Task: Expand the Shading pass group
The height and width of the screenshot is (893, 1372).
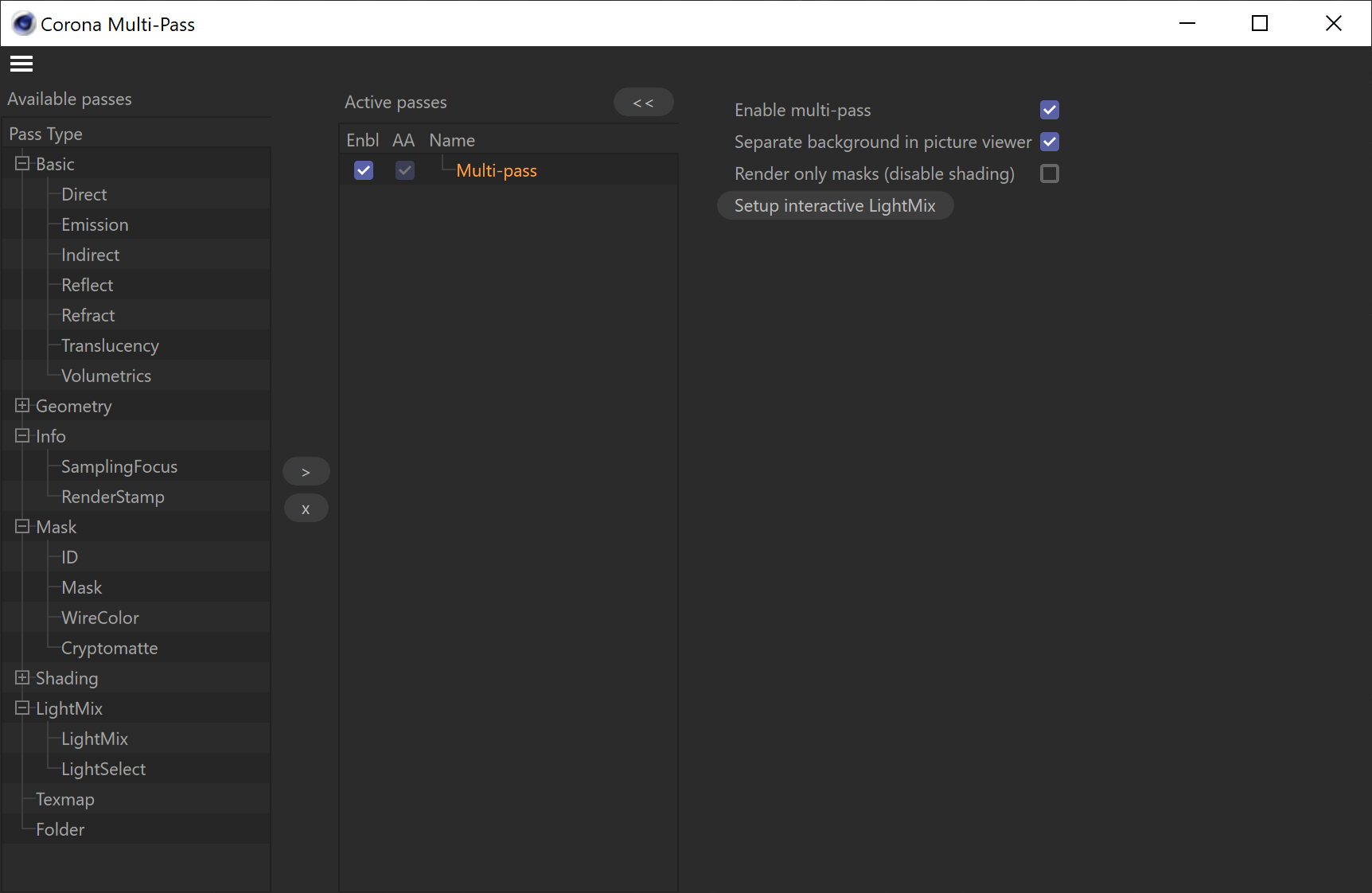Action: pos(22,678)
